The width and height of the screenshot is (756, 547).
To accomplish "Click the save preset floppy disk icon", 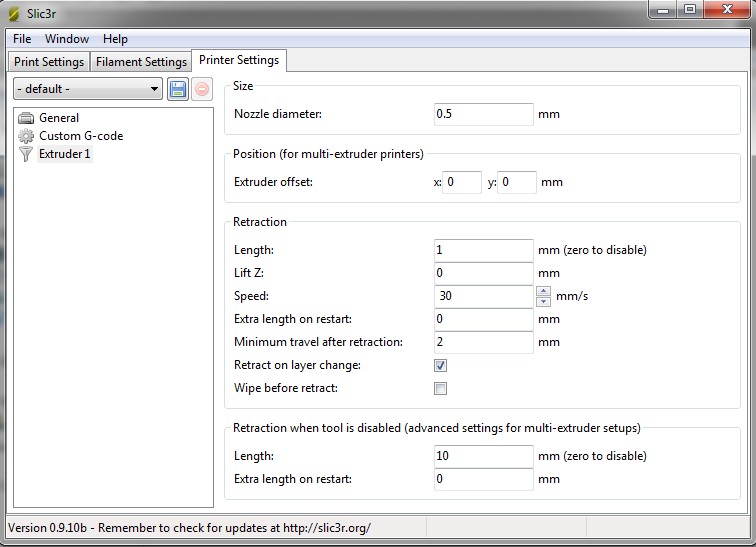I will (x=178, y=89).
